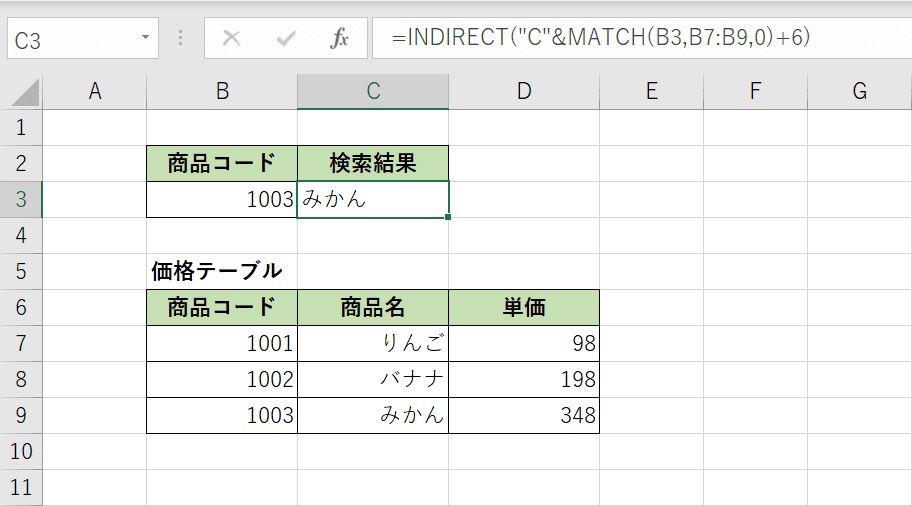The height and width of the screenshot is (506, 912).
Task: Select all cells using the corner triangle
Action: (24, 92)
